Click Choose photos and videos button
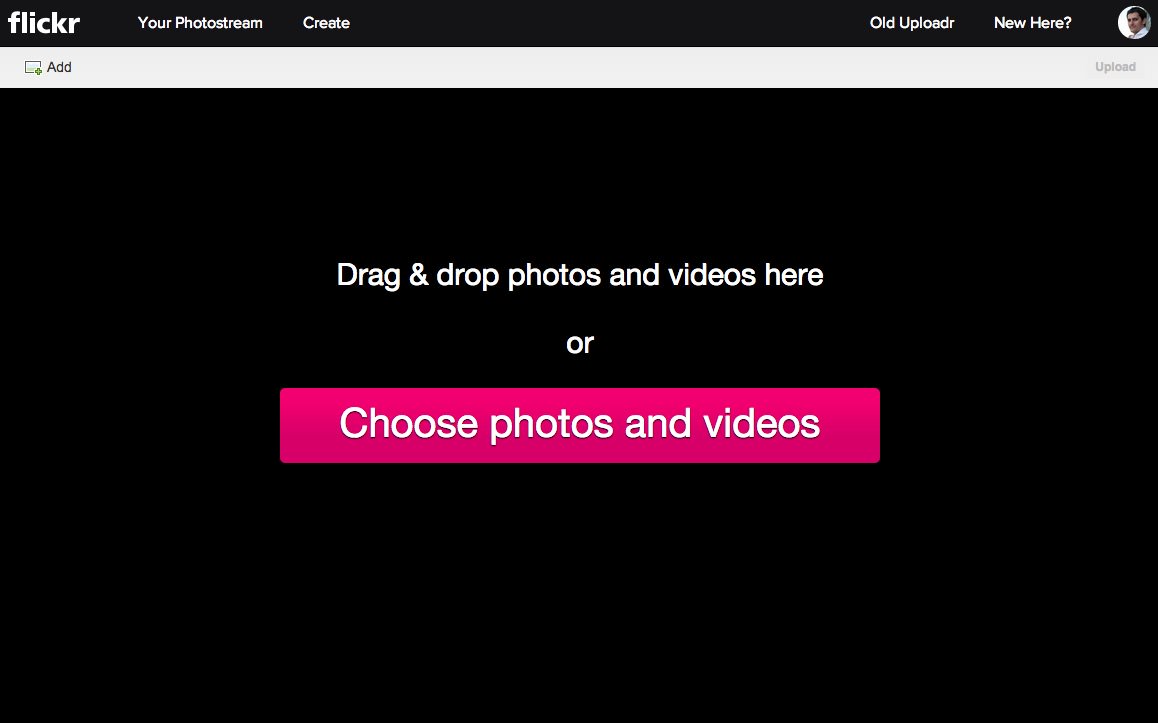This screenshot has width=1158, height=723. (x=580, y=425)
